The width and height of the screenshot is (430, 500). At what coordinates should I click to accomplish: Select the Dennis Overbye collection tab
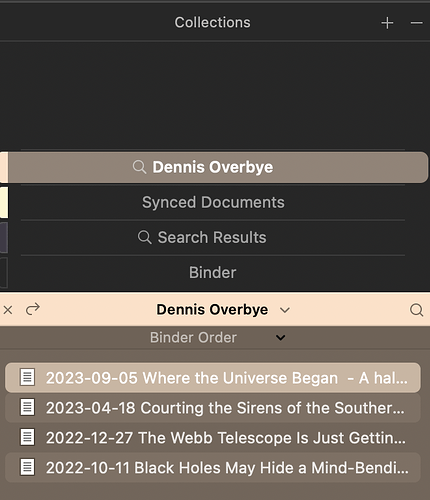218,167
